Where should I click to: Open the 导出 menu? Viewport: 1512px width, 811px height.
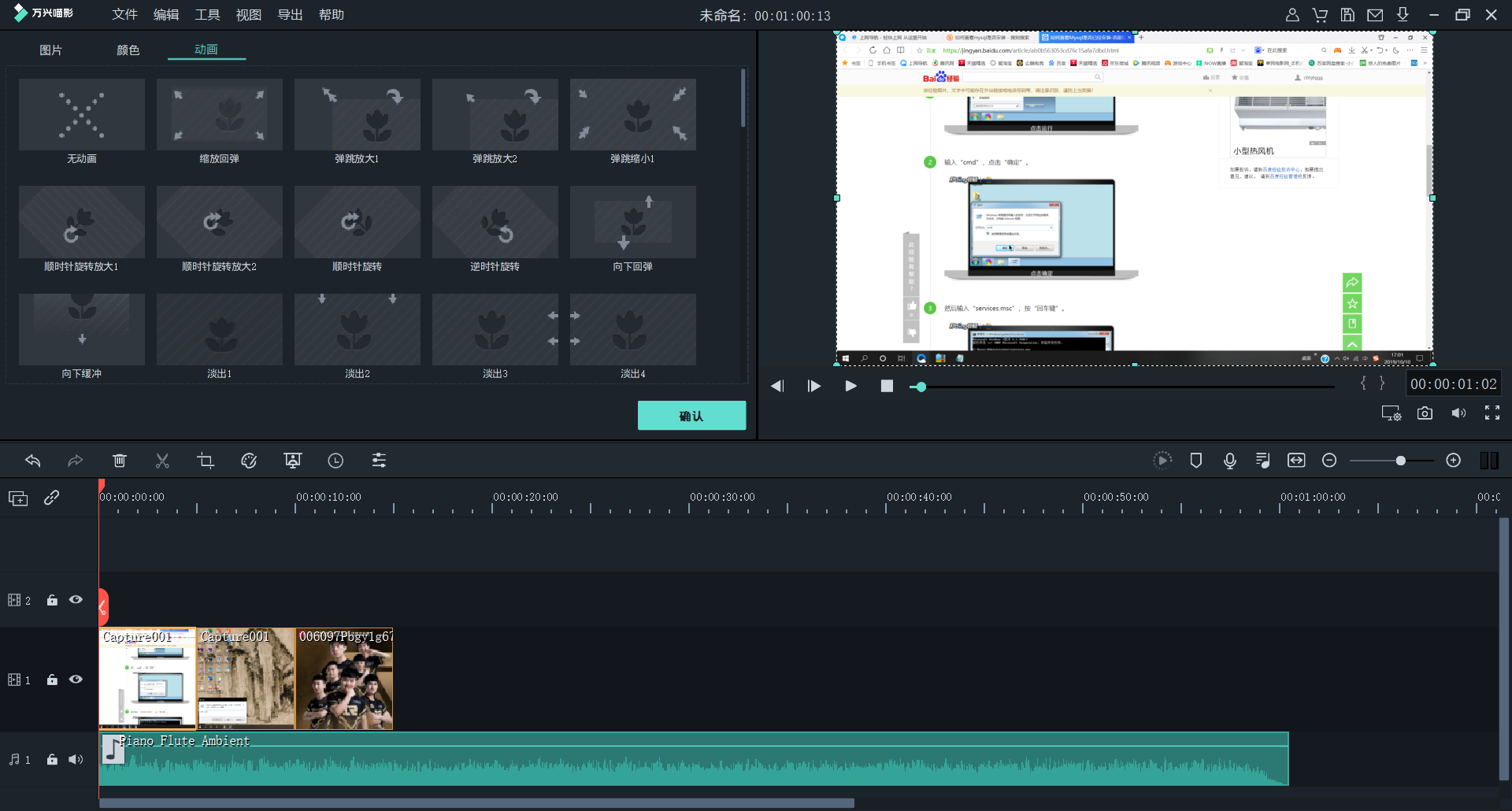click(290, 15)
